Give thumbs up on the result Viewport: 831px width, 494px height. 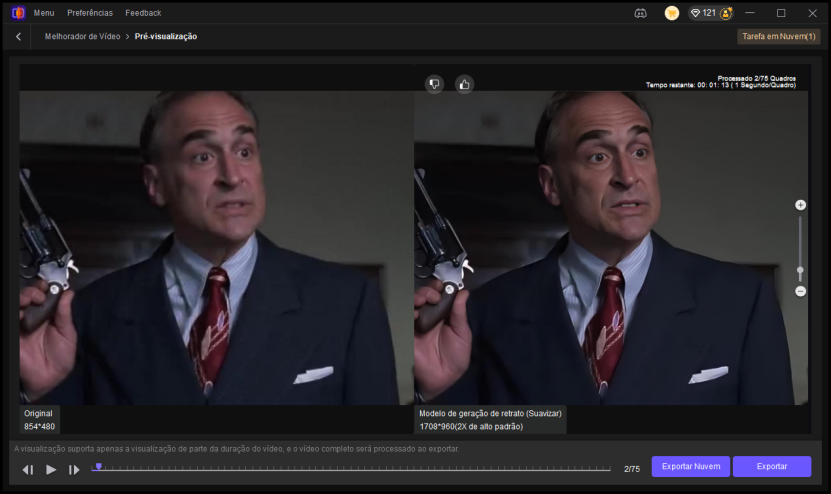464,84
